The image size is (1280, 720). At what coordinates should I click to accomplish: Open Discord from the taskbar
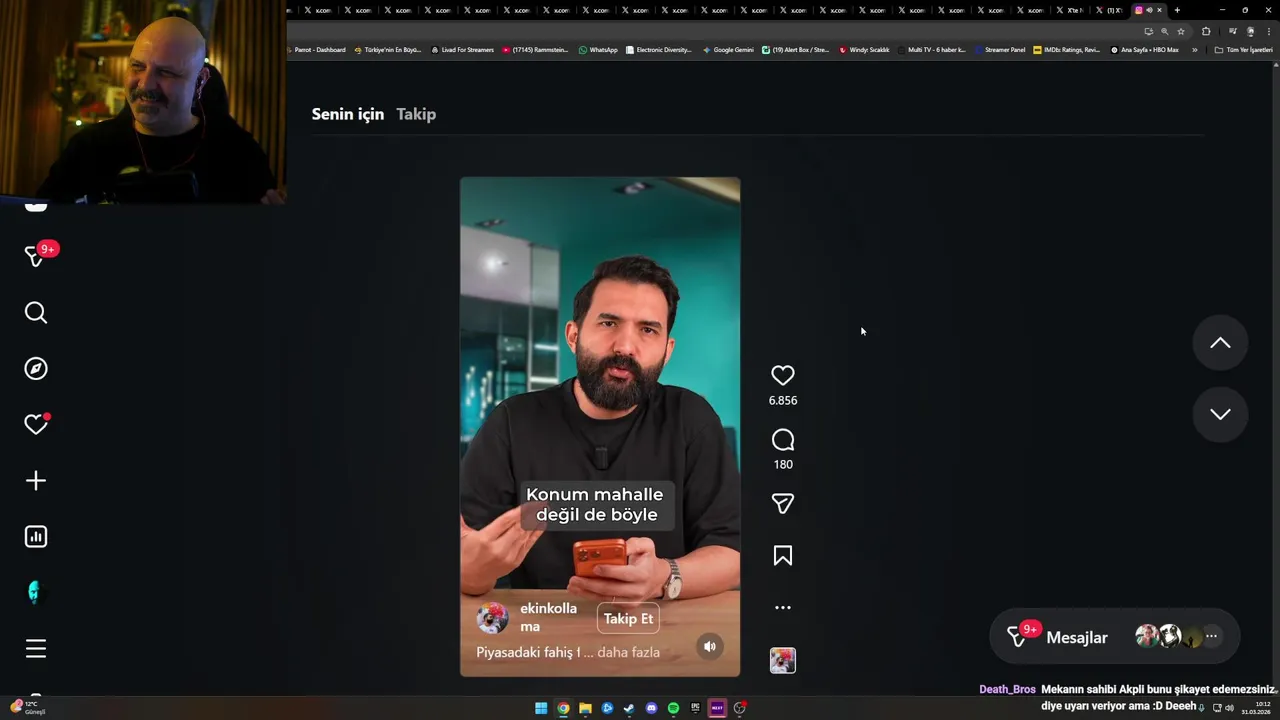(651, 708)
